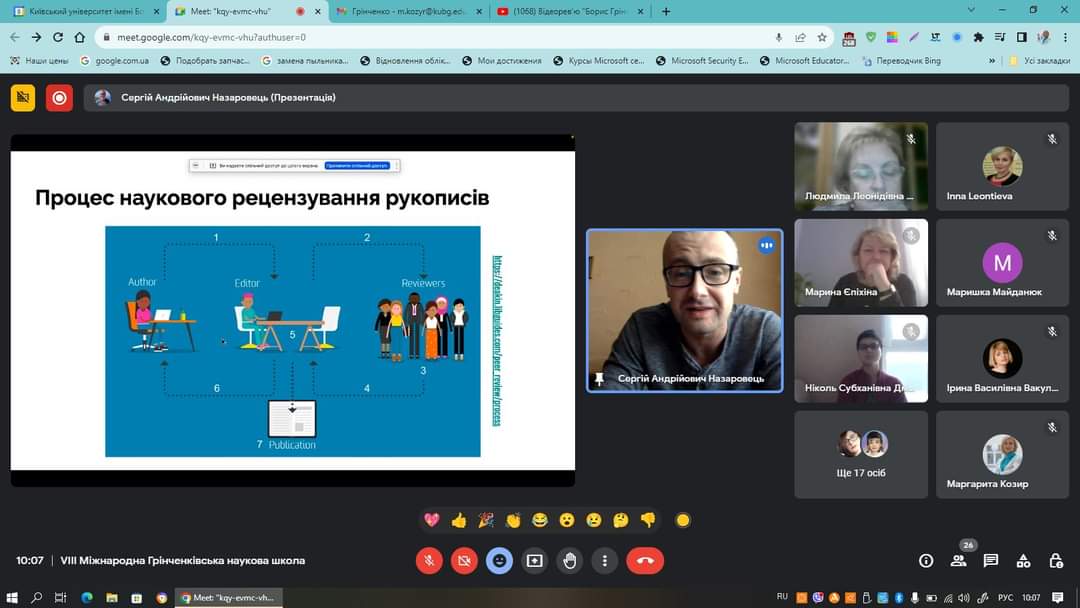Pick the yellow emoji skin tone swatch

click(x=683, y=520)
